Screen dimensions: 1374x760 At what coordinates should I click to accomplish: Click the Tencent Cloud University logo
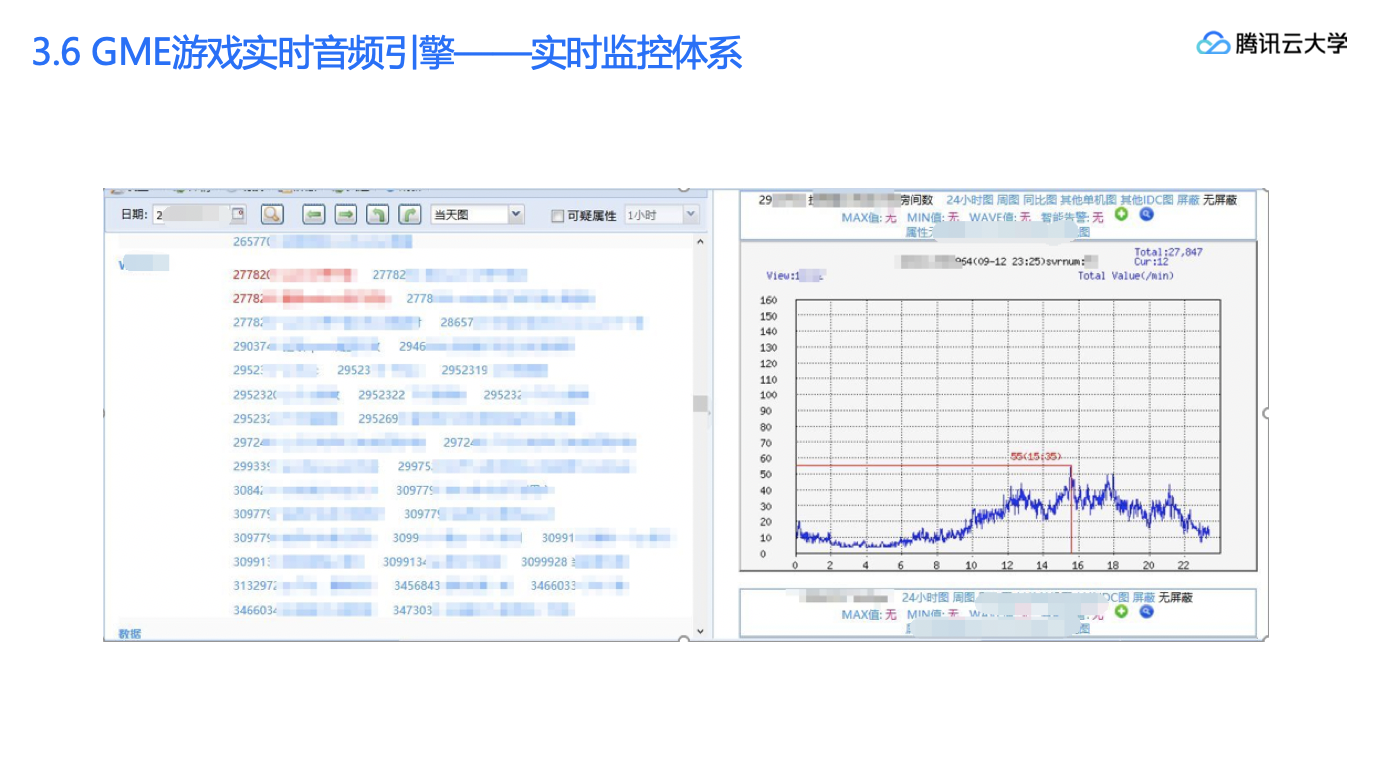(x=1272, y=43)
